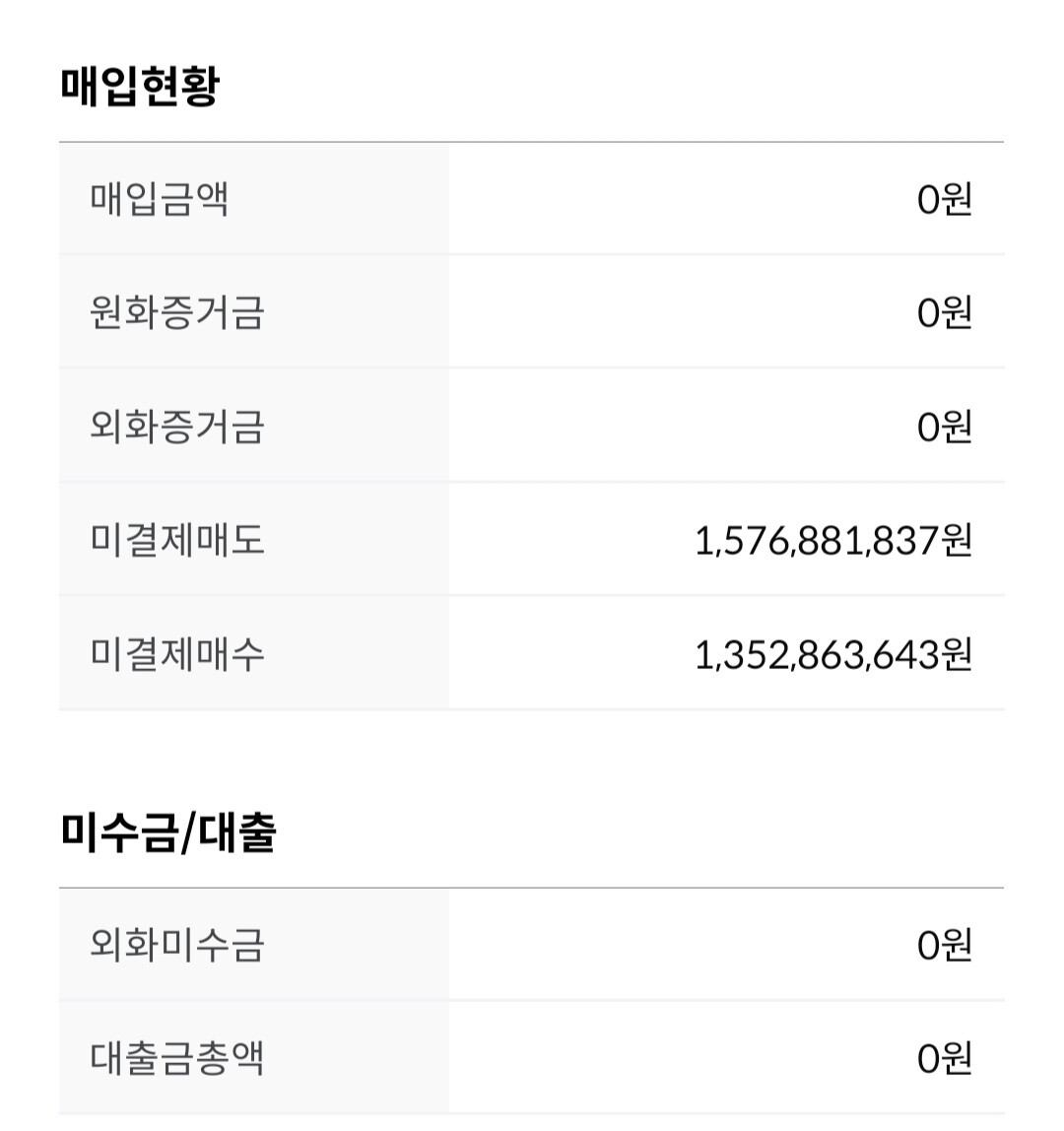Click the 매입현황 section heading
Screen dimensions: 1064x1131
click(x=139, y=86)
